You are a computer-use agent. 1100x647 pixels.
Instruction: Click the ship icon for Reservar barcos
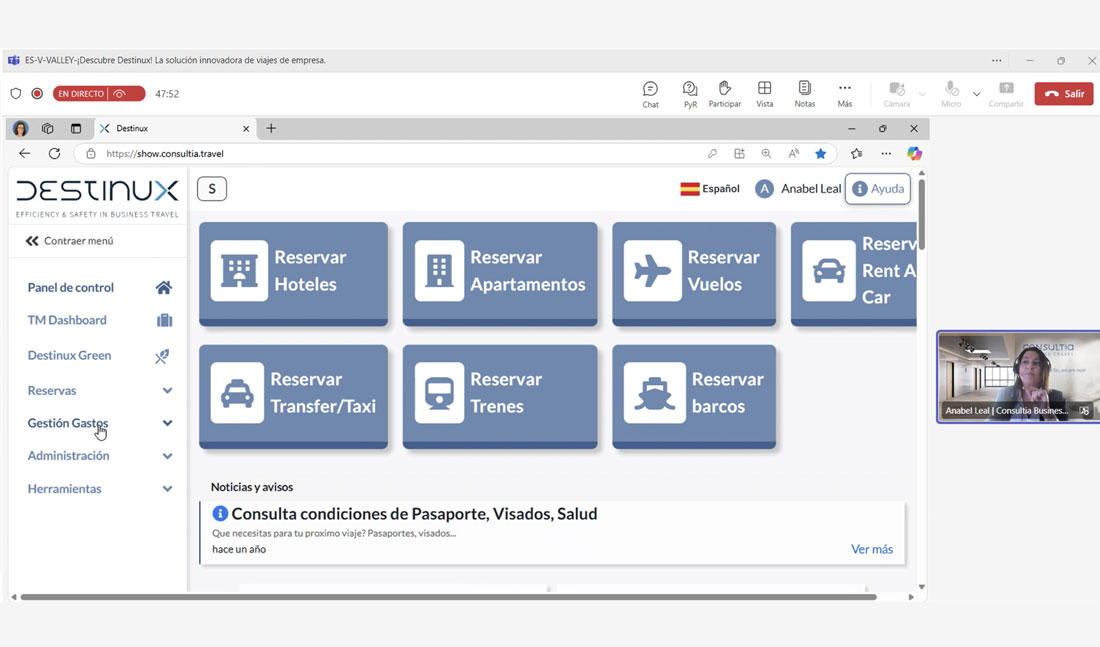[655, 393]
